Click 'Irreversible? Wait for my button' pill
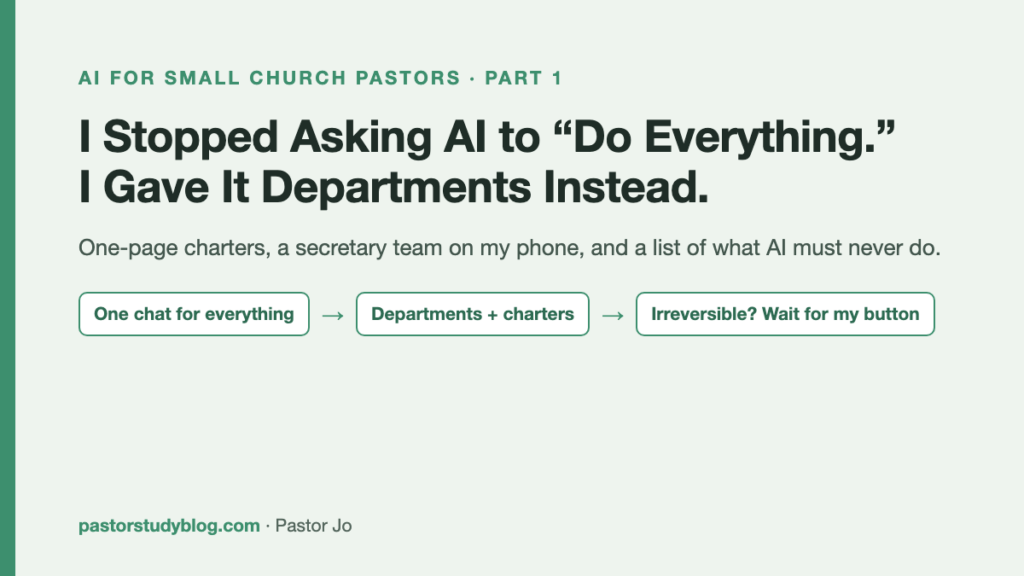1024x576 pixels. click(785, 314)
